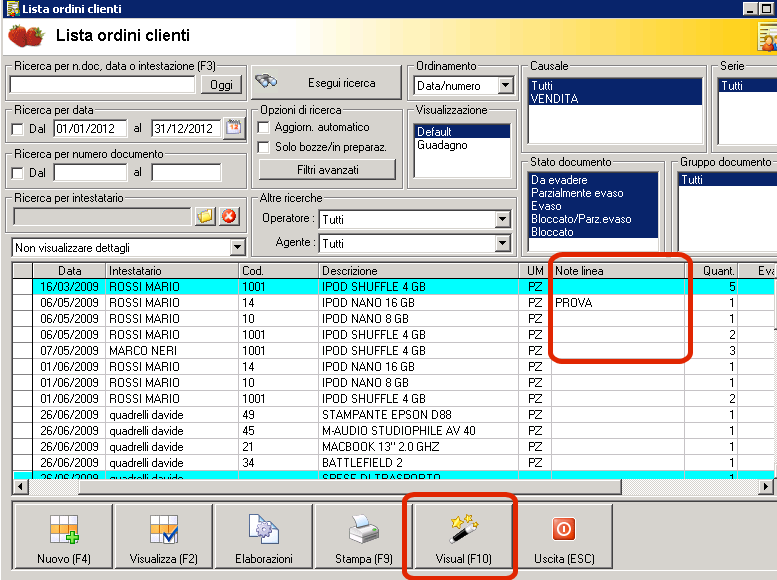Click the Quant. column header
The height and width of the screenshot is (580, 777).
[713, 271]
